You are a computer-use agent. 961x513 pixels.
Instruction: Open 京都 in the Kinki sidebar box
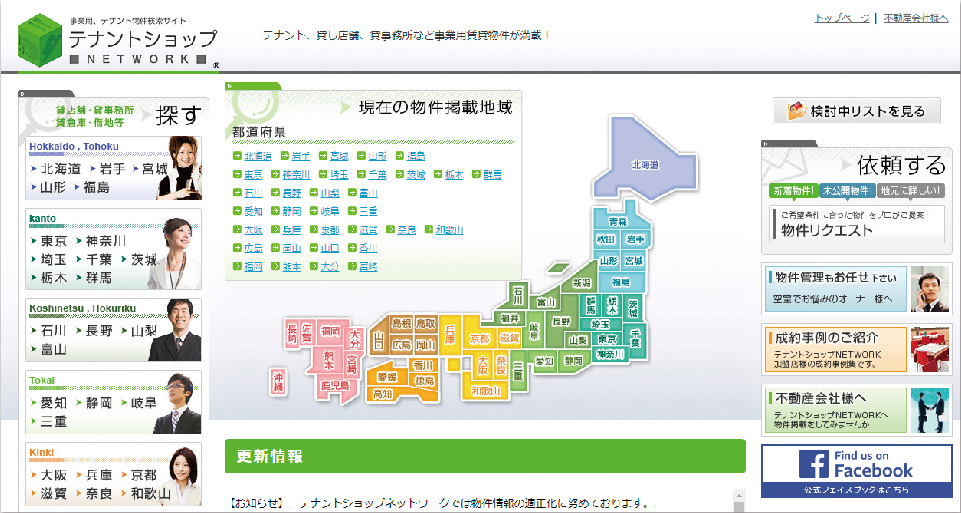tap(143, 475)
